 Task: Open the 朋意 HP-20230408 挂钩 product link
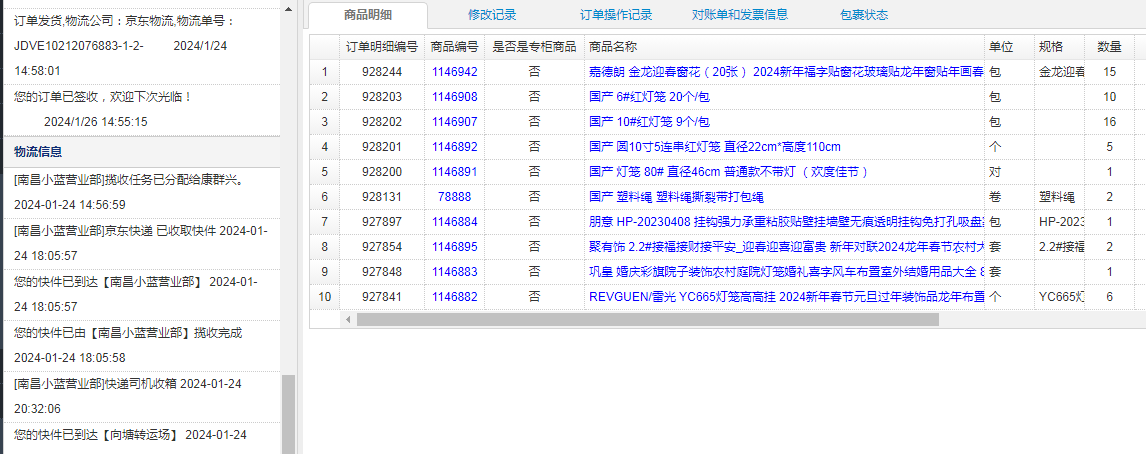coord(786,222)
